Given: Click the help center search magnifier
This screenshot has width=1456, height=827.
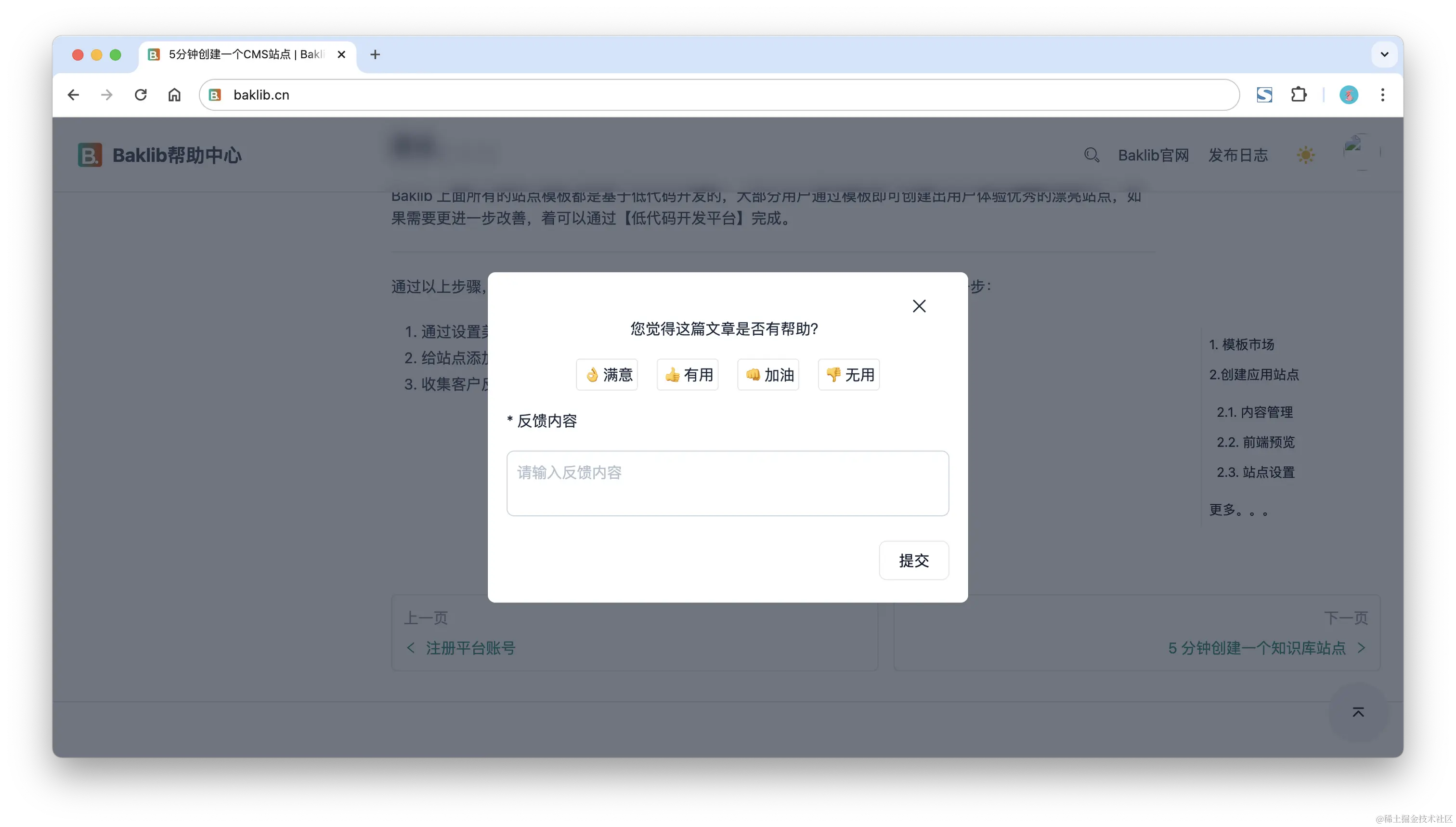Looking at the screenshot, I should pos(1091,155).
